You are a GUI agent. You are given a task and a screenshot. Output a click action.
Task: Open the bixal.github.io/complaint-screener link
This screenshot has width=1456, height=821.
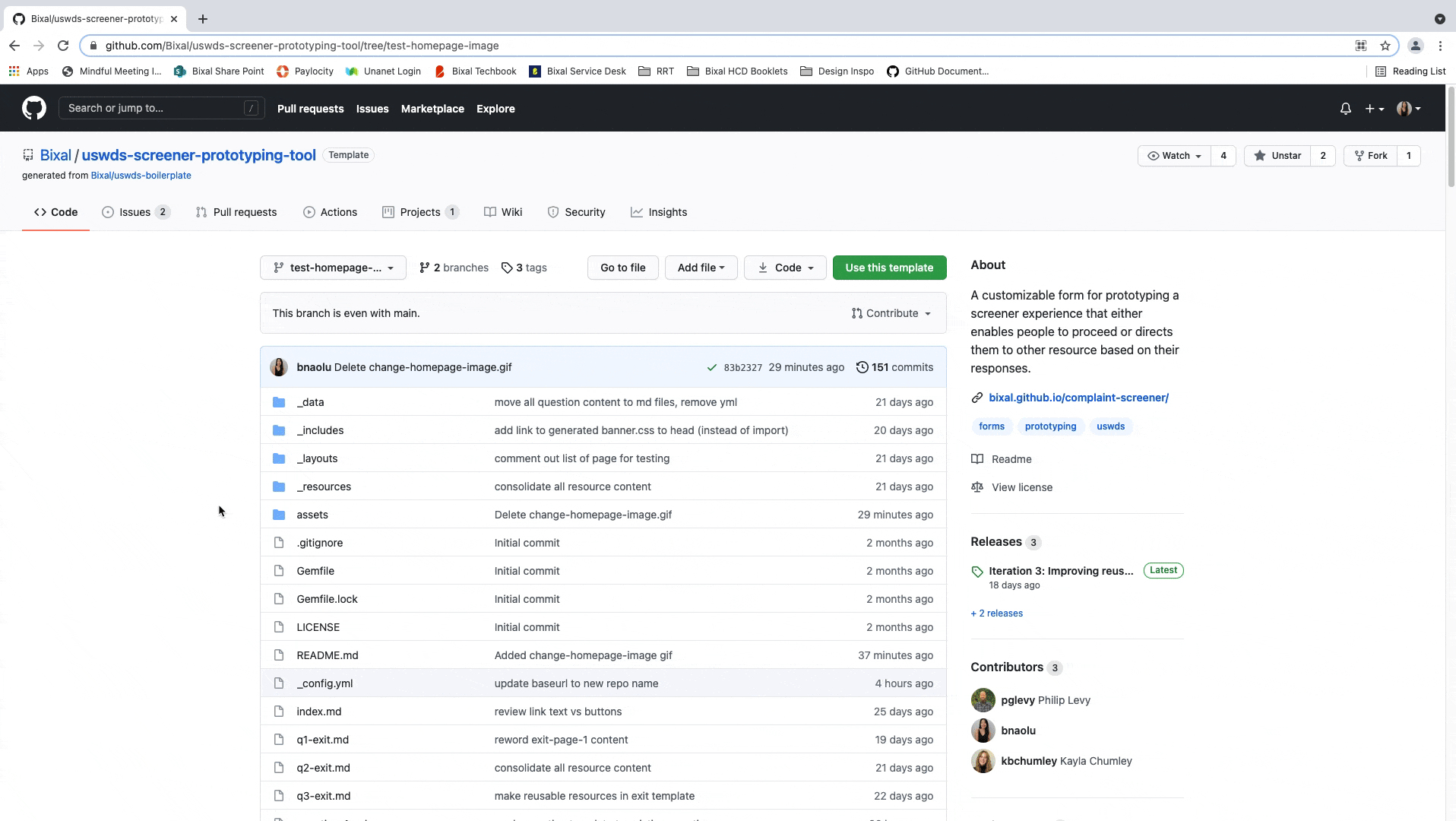(1078, 398)
